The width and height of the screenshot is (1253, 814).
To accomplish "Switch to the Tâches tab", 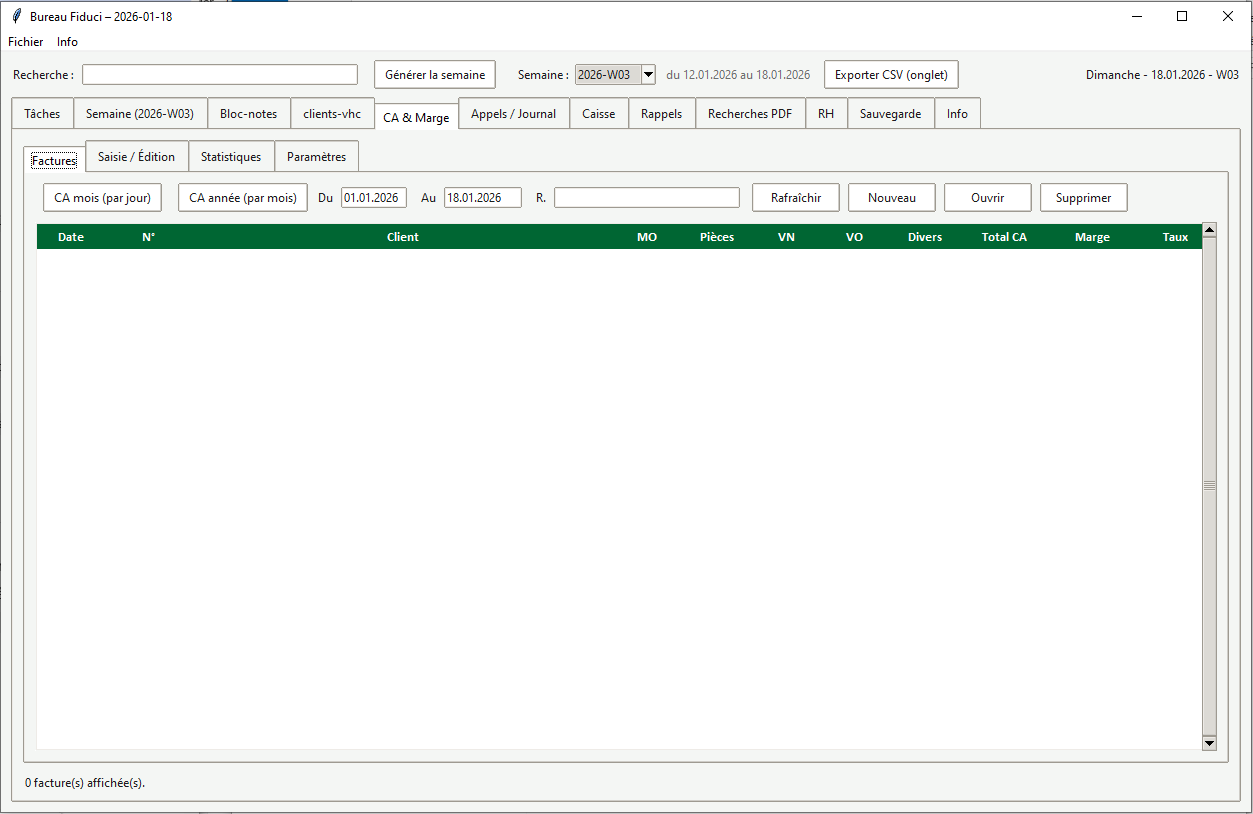I will (x=41, y=113).
